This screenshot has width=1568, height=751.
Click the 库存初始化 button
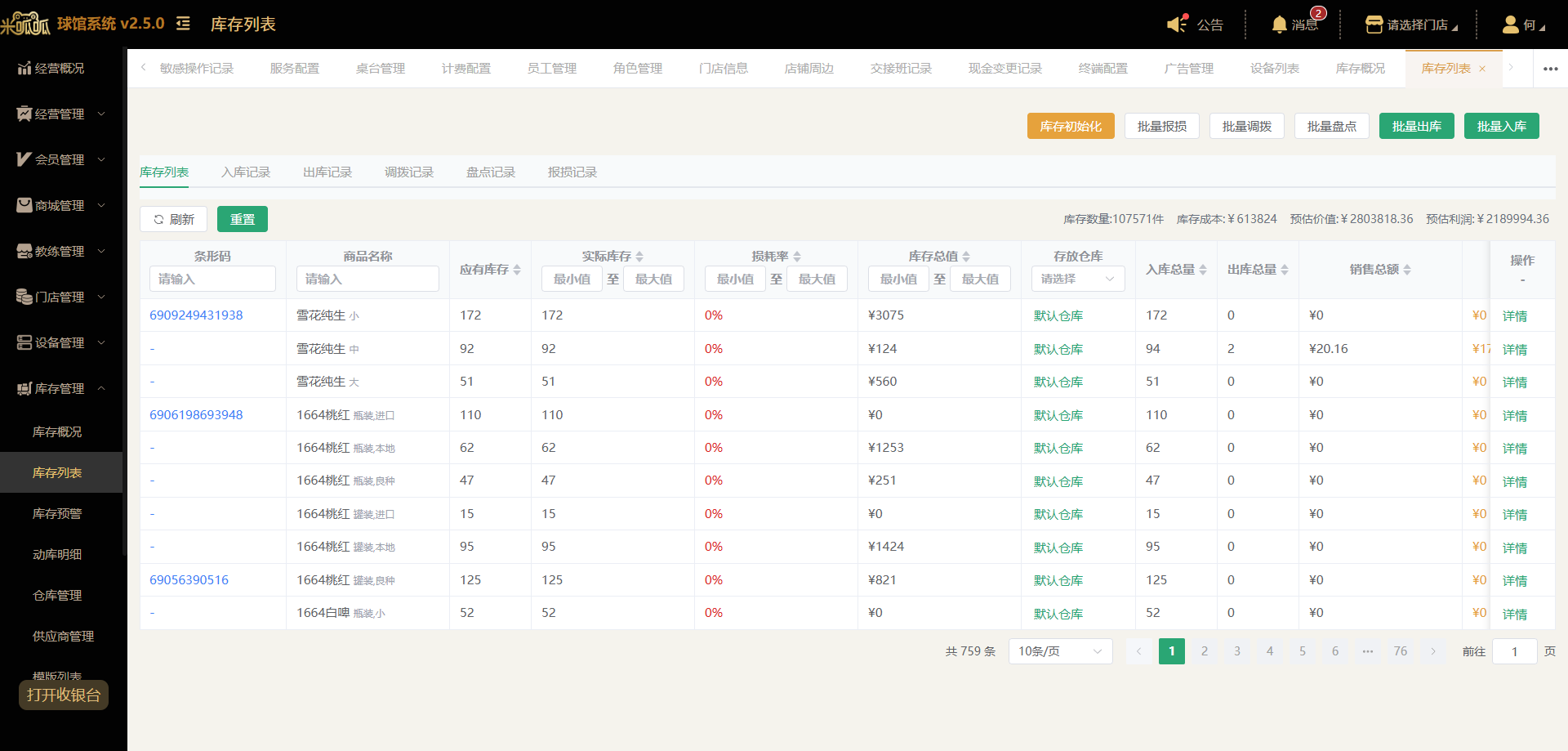coord(1071,126)
